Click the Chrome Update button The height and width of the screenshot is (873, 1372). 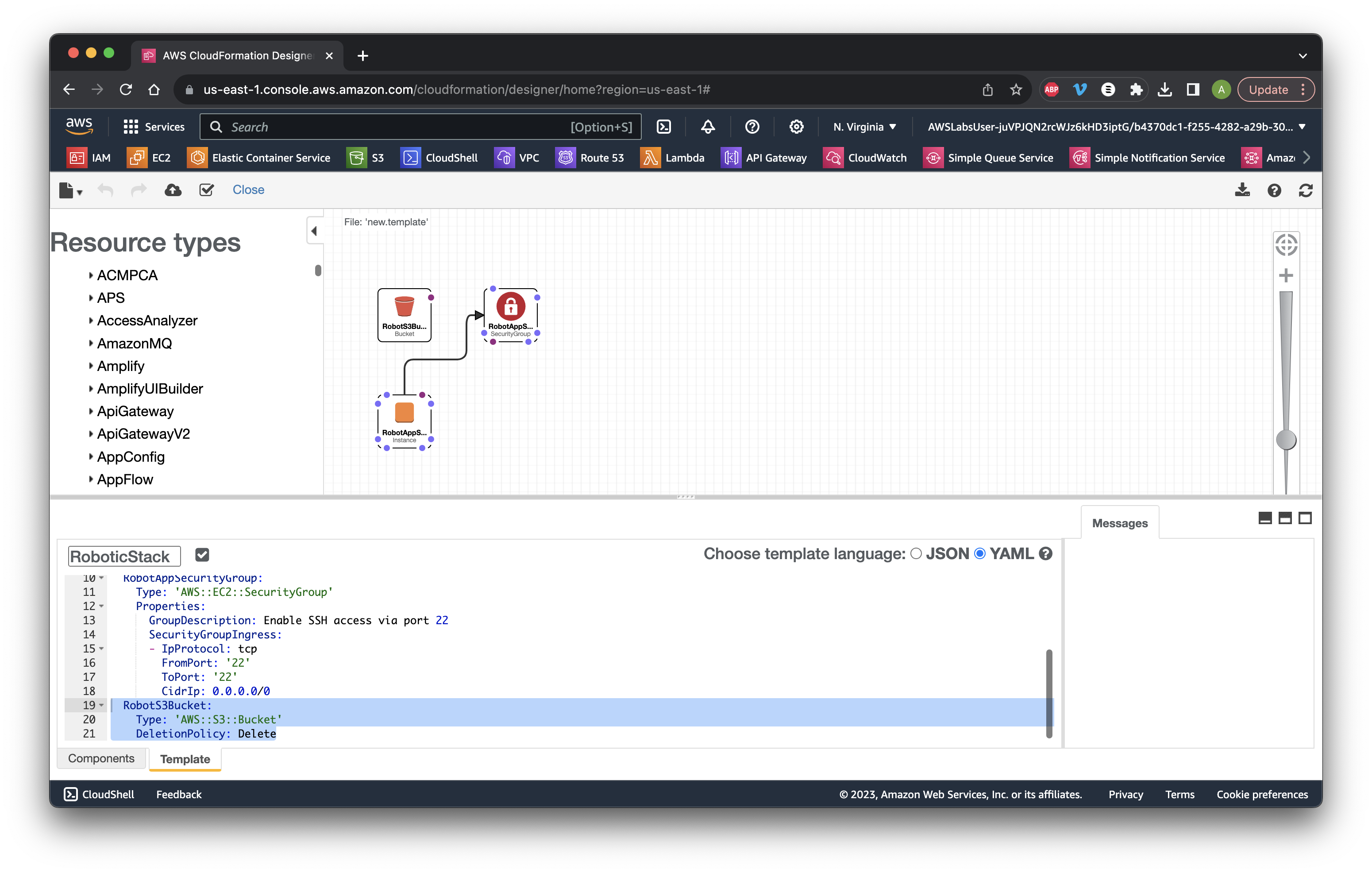pyautogui.click(x=1276, y=89)
